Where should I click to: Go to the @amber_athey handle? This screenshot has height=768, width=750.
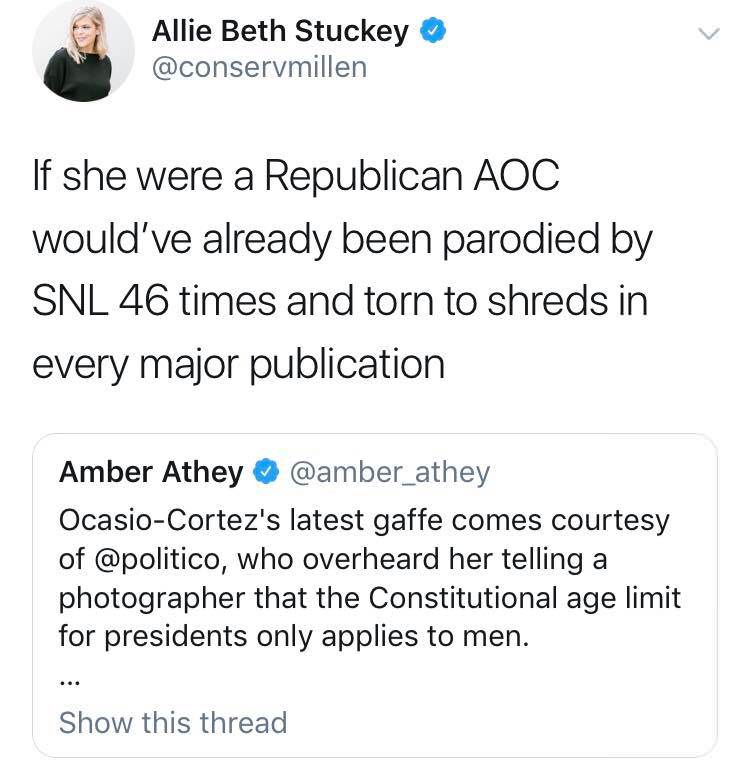point(389,471)
